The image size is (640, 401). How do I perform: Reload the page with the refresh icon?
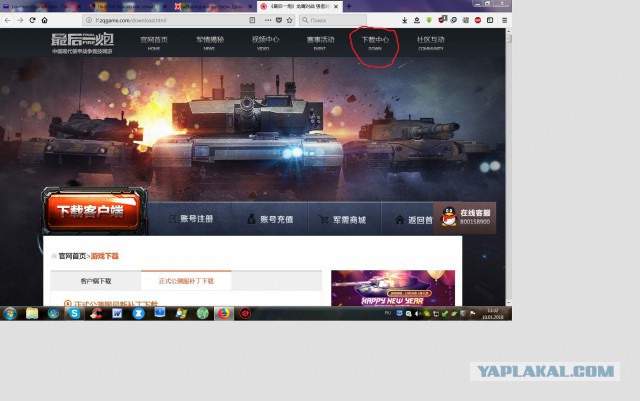32,20
